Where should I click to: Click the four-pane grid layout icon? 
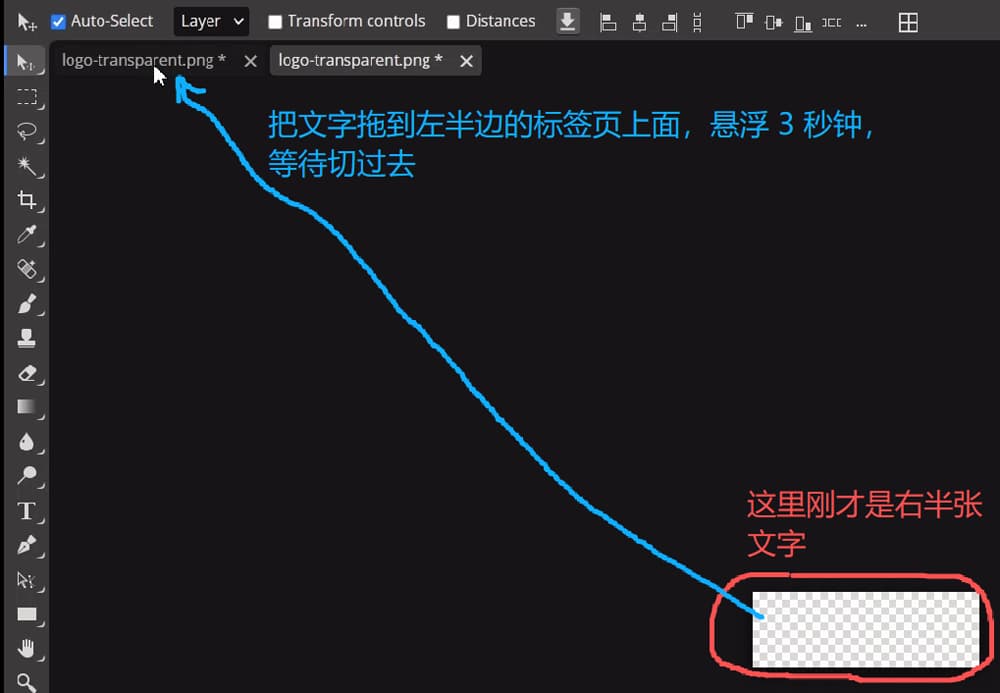coord(908,22)
